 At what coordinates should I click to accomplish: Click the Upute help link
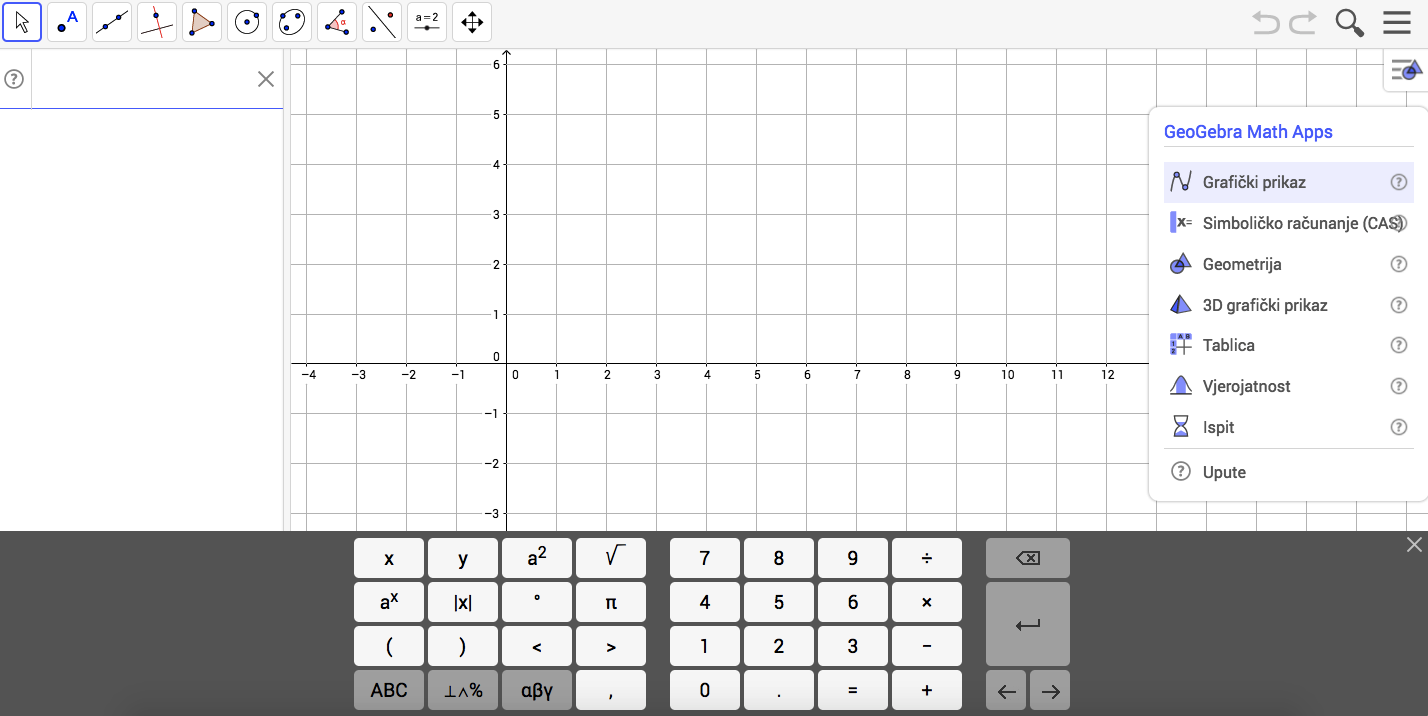(1224, 472)
